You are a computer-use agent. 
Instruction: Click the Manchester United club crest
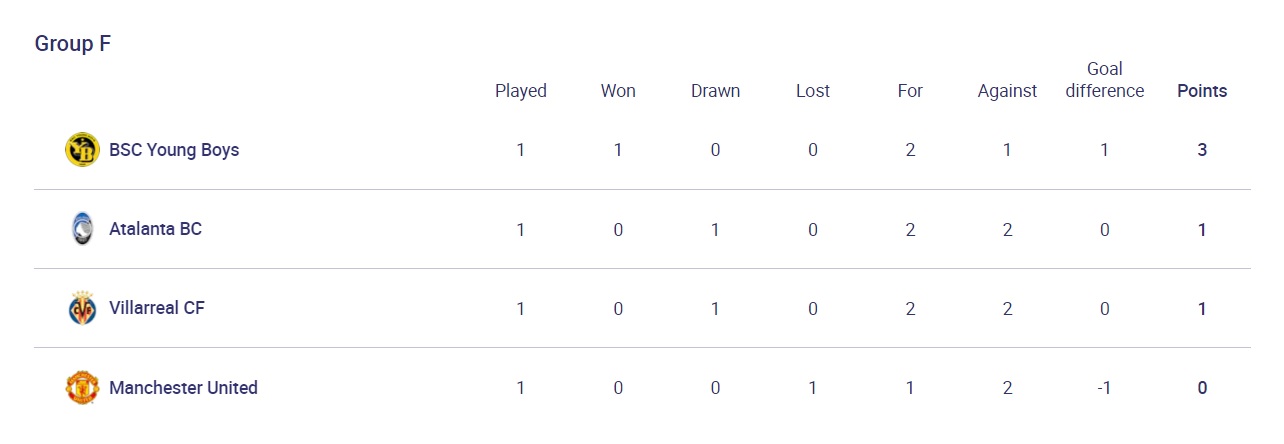(x=82, y=387)
